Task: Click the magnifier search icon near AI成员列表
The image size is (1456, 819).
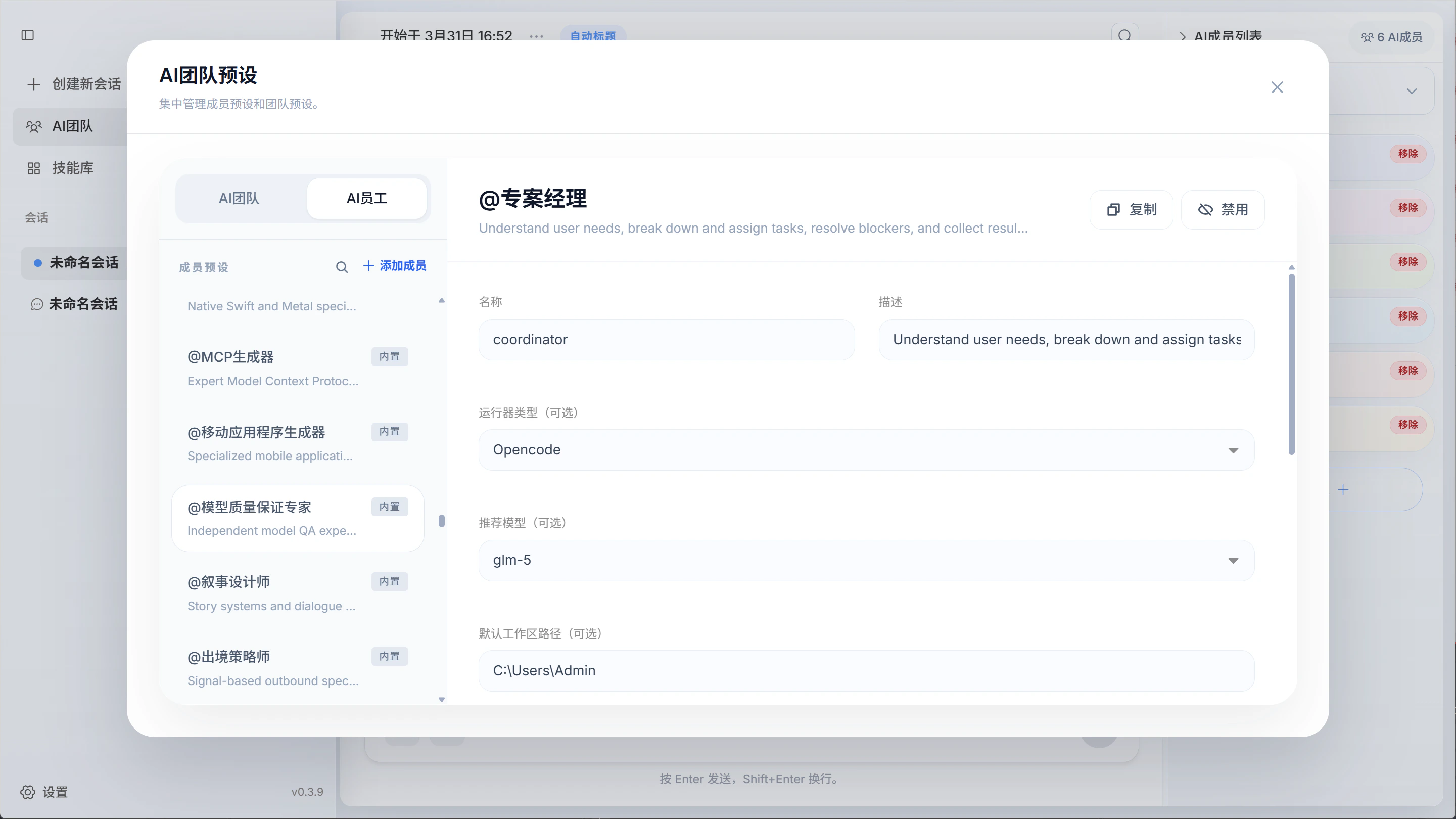Action: (x=1125, y=35)
